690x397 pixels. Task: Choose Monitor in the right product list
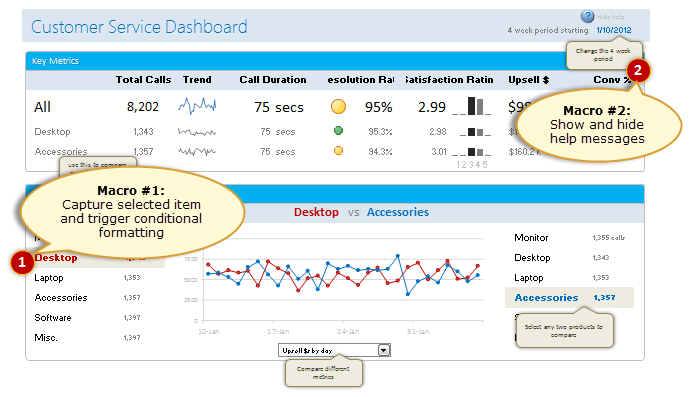pos(531,238)
